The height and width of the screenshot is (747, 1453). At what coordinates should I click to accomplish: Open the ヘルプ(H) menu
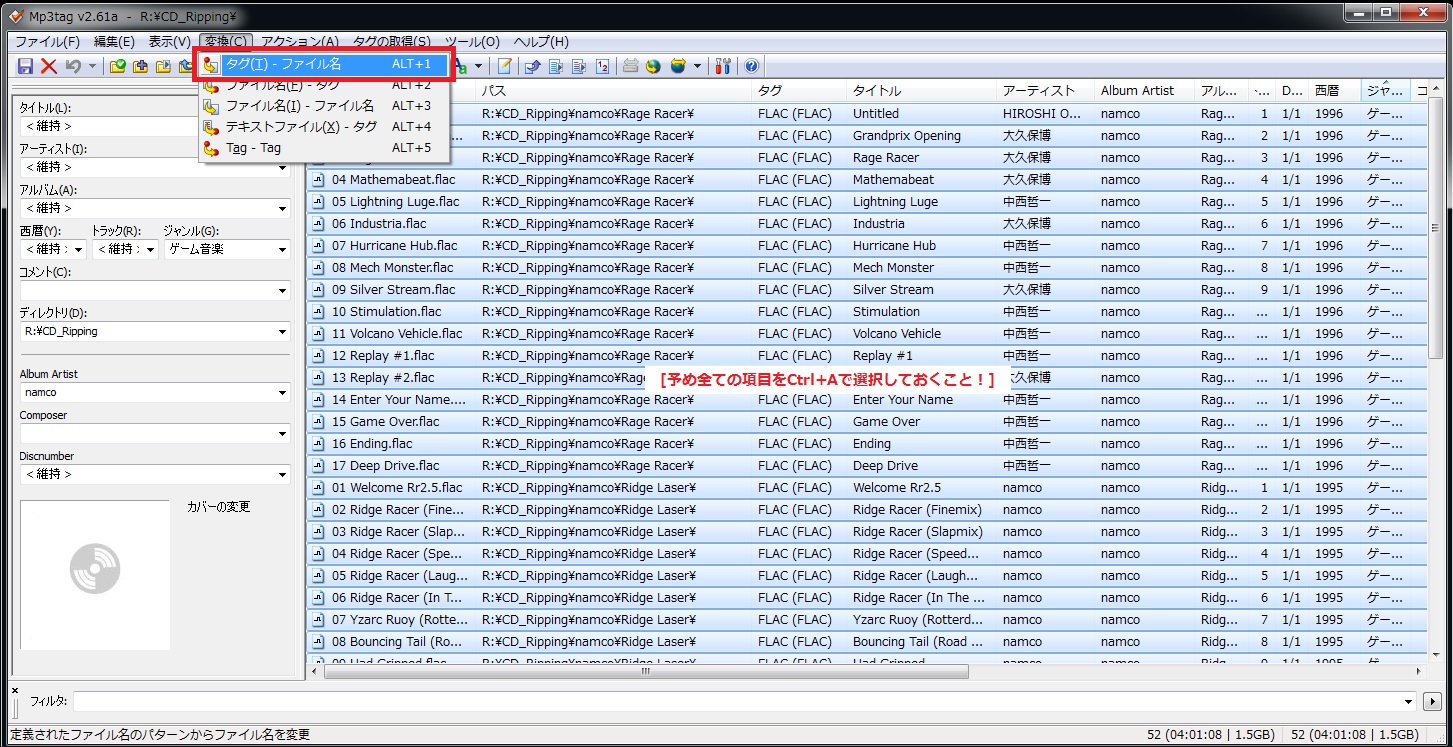tap(541, 41)
